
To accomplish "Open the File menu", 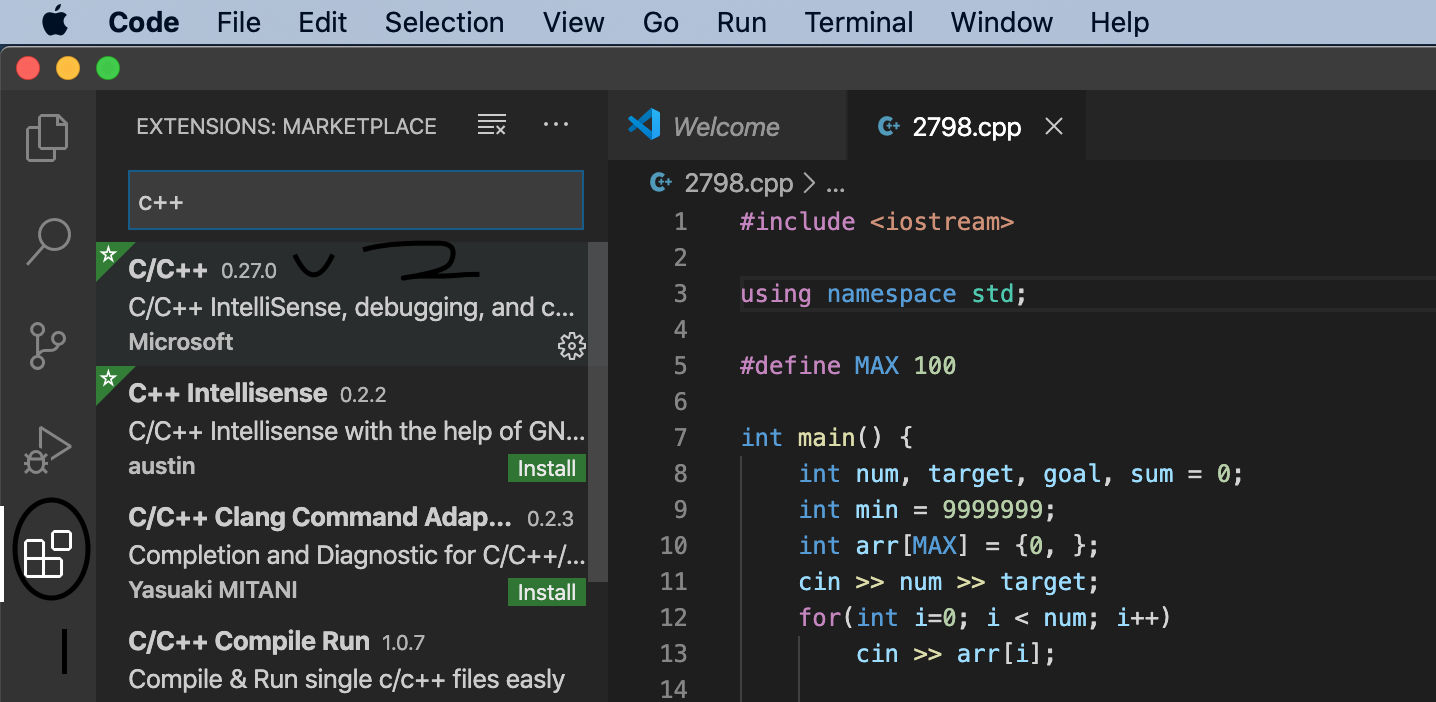I will click(239, 22).
